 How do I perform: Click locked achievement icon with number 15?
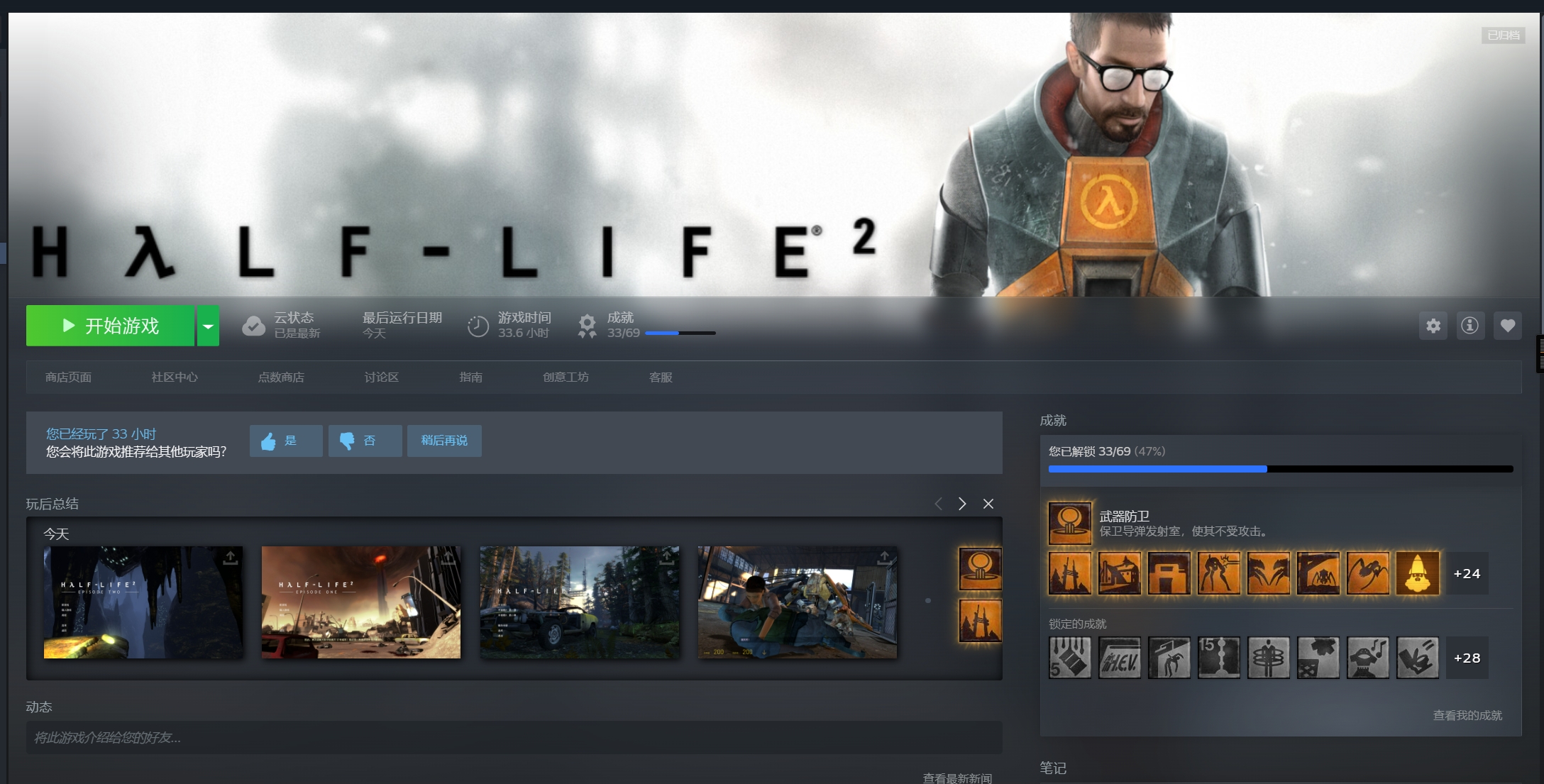pos(1219,658)
